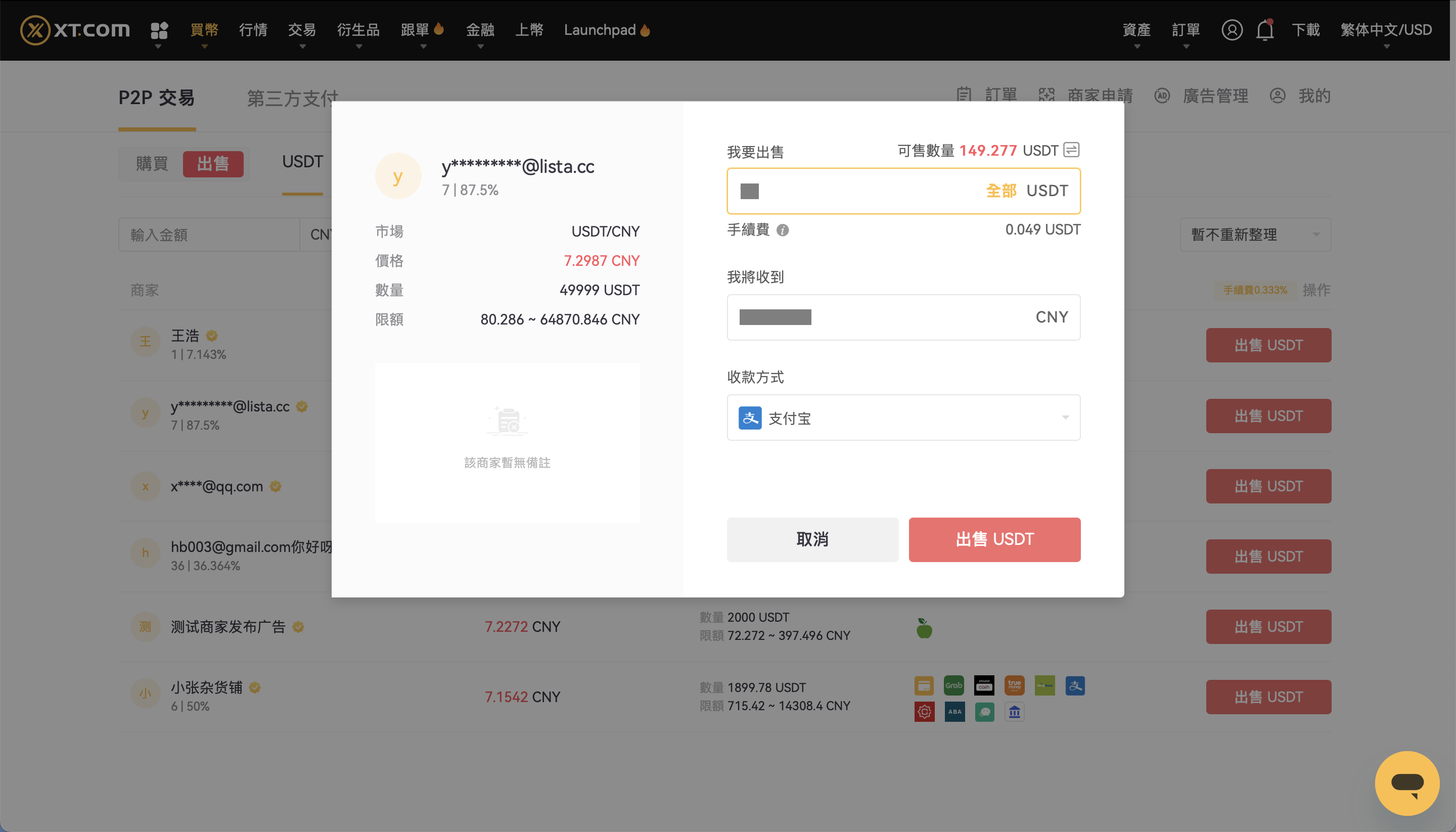Click the yellow card payment icon in 小张杂货铺 row
The image size is (1456, 832).
tap(924, 685)
